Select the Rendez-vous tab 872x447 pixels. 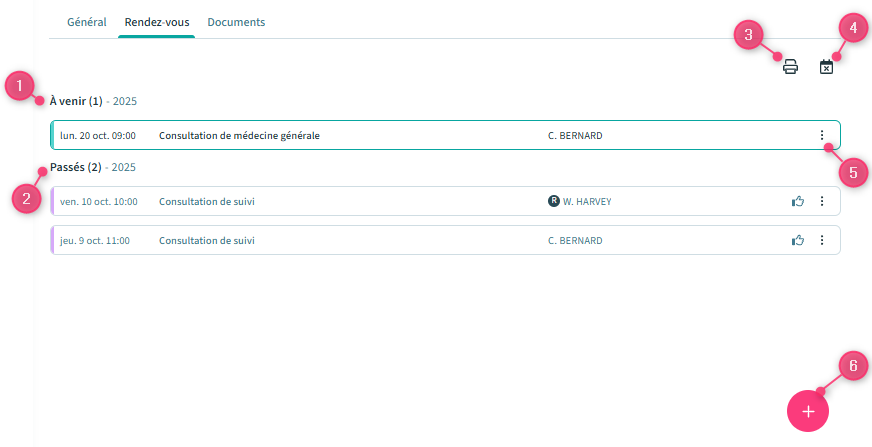[x=156, y=22]
